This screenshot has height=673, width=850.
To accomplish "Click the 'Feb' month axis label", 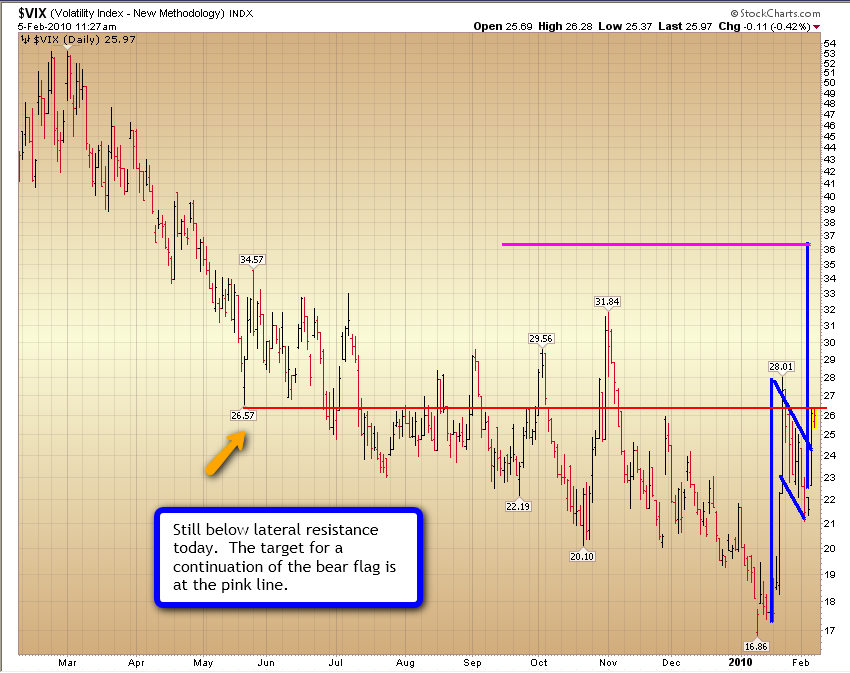I will (801, 663).
